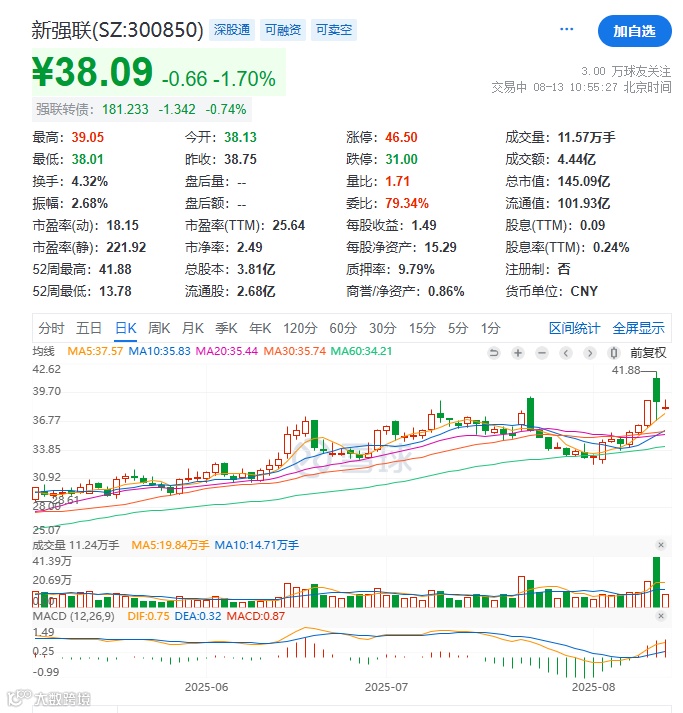Open 全屏显示 fullscreen chart
This screenshot has height=713, width=683.
tap(638, 328)
